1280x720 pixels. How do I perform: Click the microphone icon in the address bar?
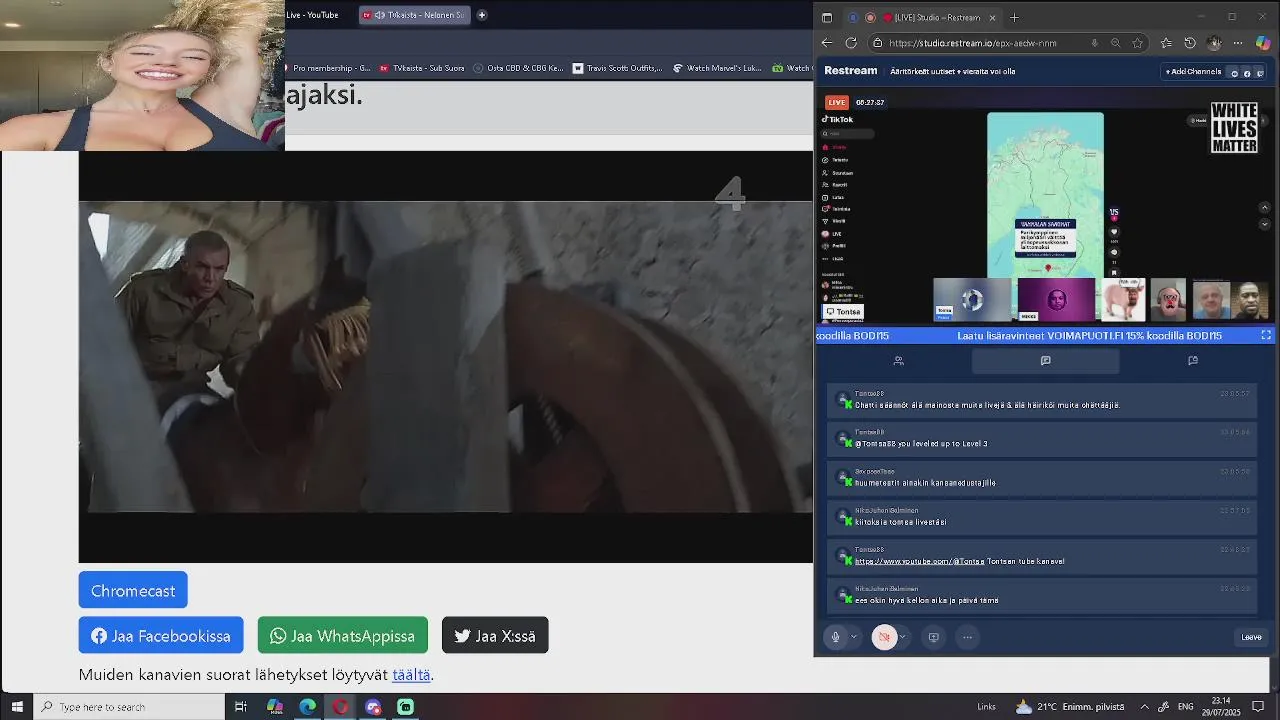(1094, 43)
